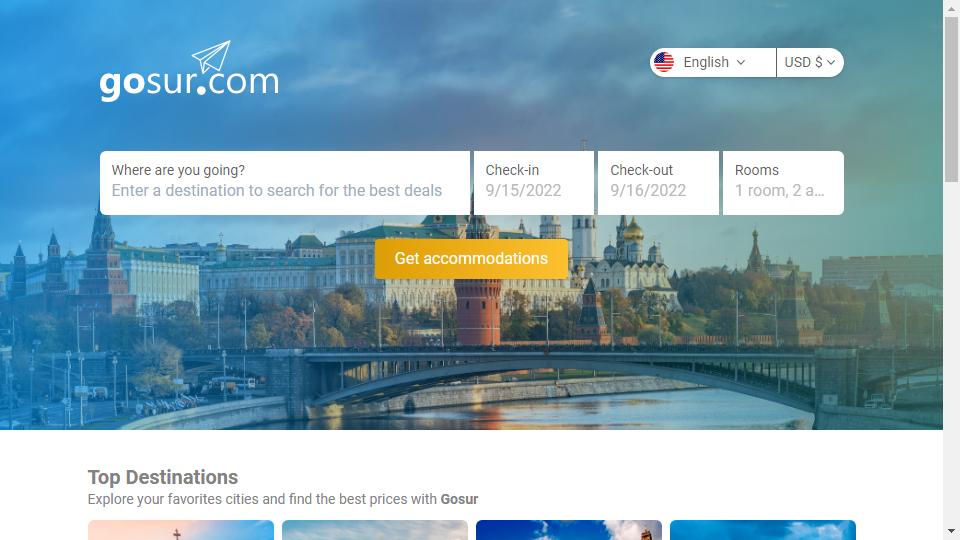Open the Check-in date picker
Image resolution: width=960 pixels, height=540 pixels.
(x=534, y=183)
